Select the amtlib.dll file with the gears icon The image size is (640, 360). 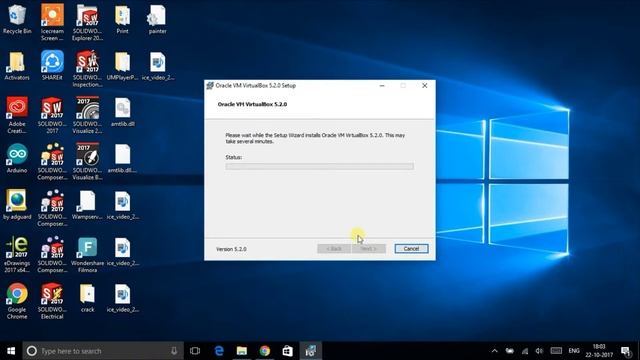click(x=122, y=112)
